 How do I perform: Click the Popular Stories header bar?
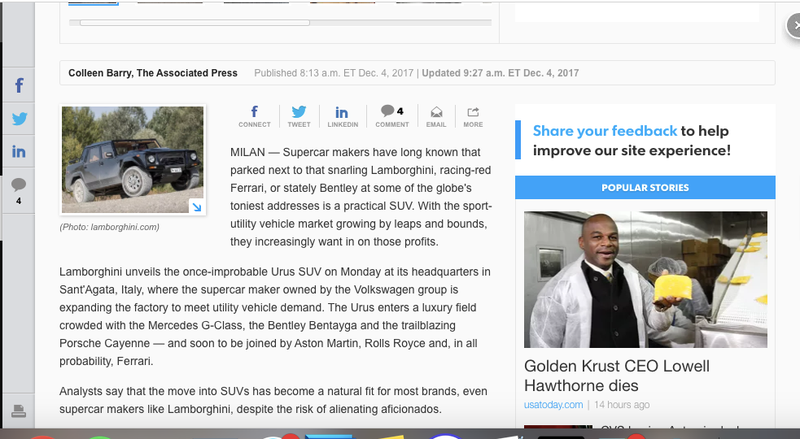(x=645, y=187)
